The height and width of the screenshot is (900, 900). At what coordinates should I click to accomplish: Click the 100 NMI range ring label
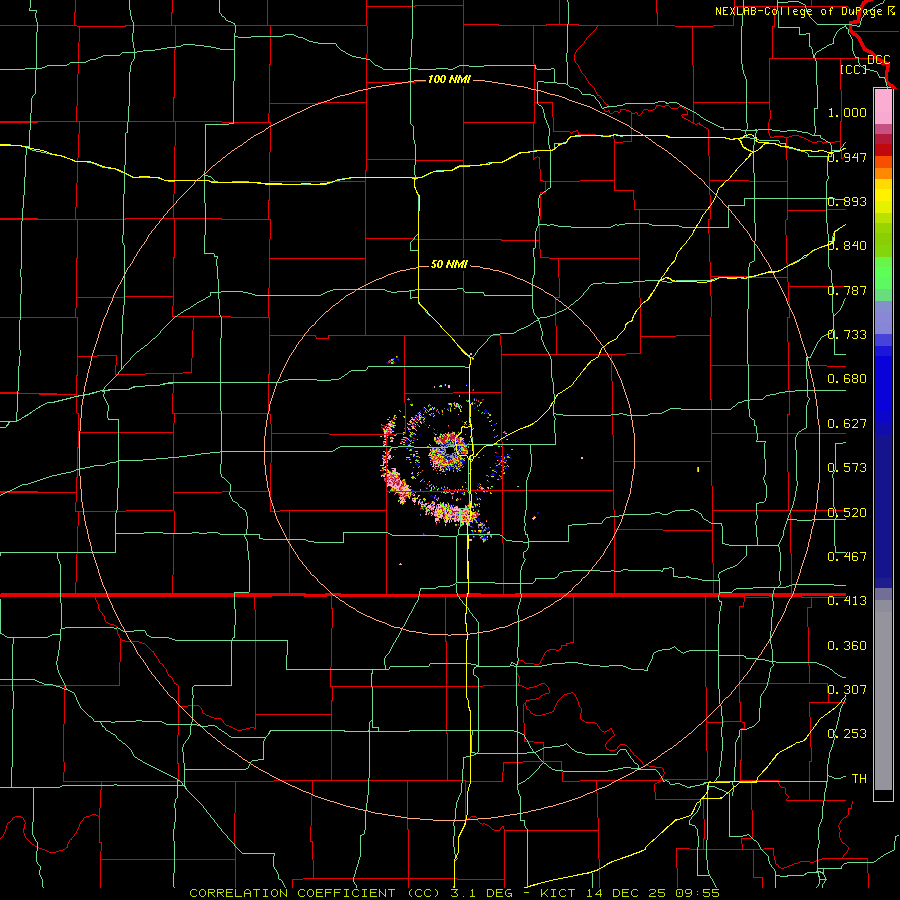449,79
